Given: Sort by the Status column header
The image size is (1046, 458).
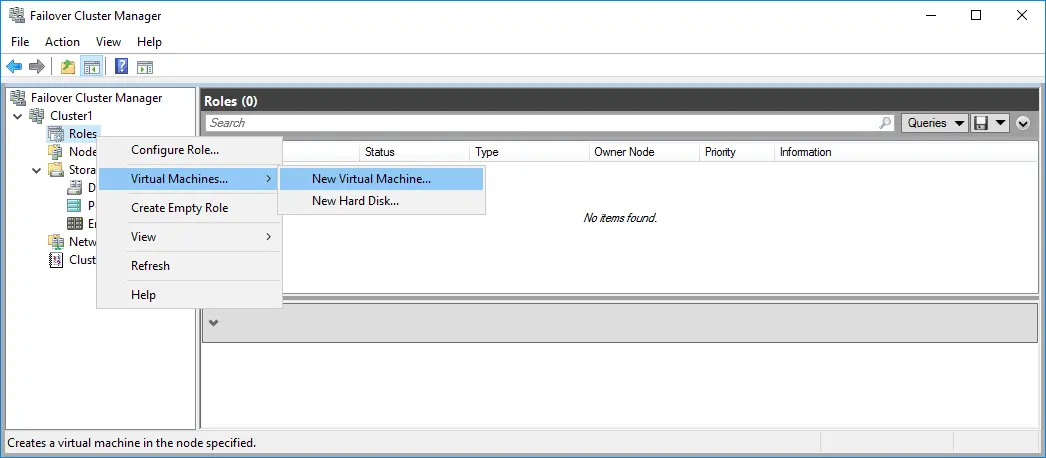Looking at the screenshot, I should pyautogui.click(x=414, y=152).
